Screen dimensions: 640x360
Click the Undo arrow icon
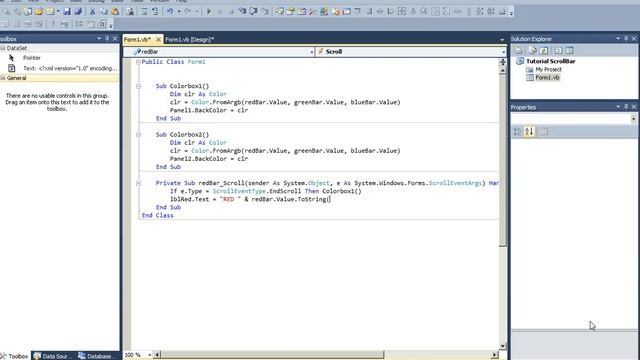click(170, 12)
